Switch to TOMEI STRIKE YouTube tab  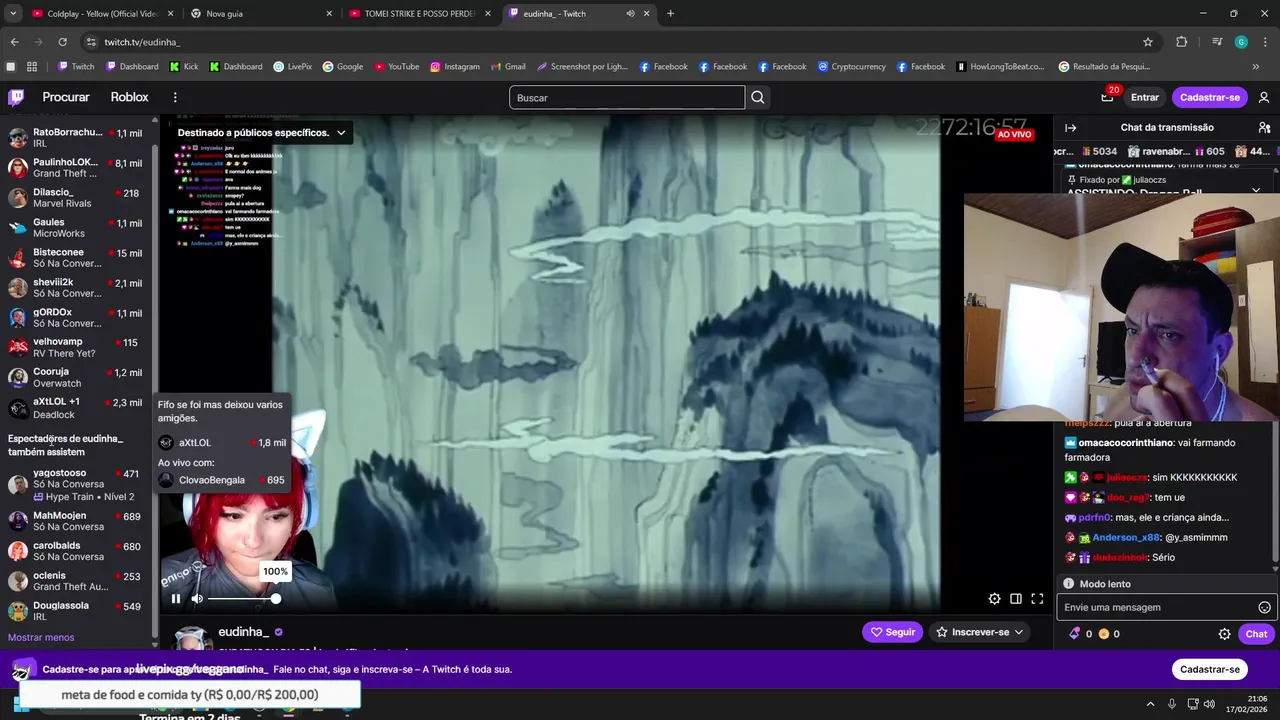pos(420,14)
